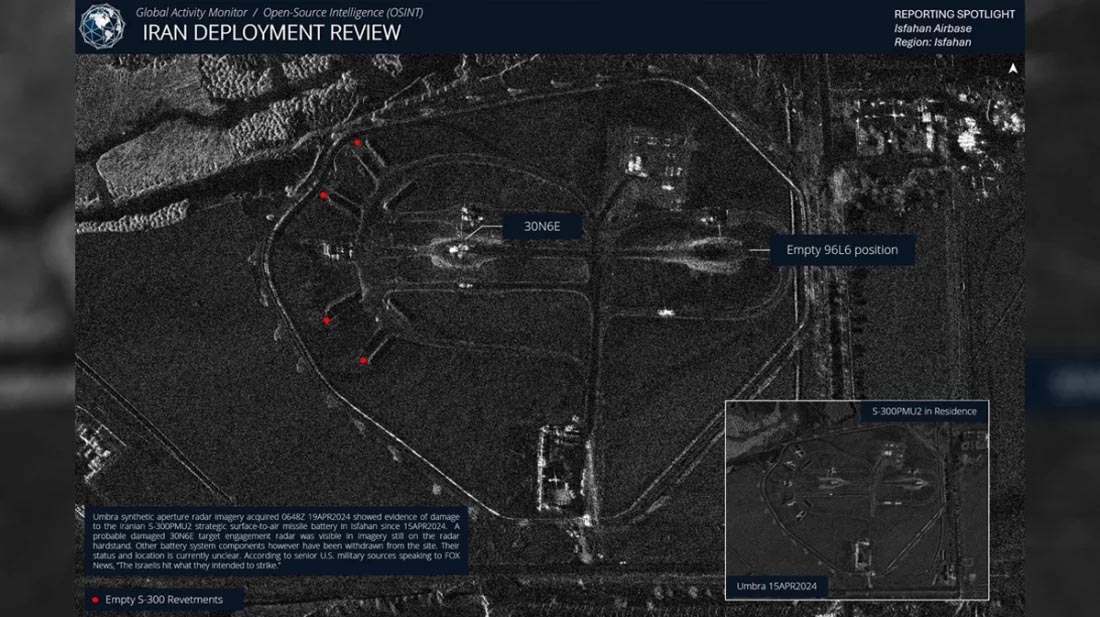Screen dimensions: 1100x617
Task: Click the Empty 96L6 position label
Action: coord(842,250)
